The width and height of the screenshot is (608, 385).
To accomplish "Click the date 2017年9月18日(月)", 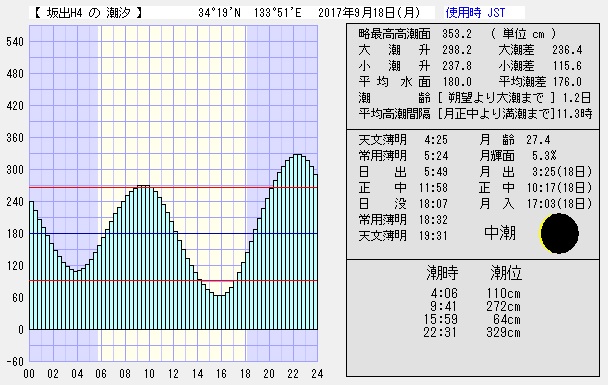I will point(369,13).
